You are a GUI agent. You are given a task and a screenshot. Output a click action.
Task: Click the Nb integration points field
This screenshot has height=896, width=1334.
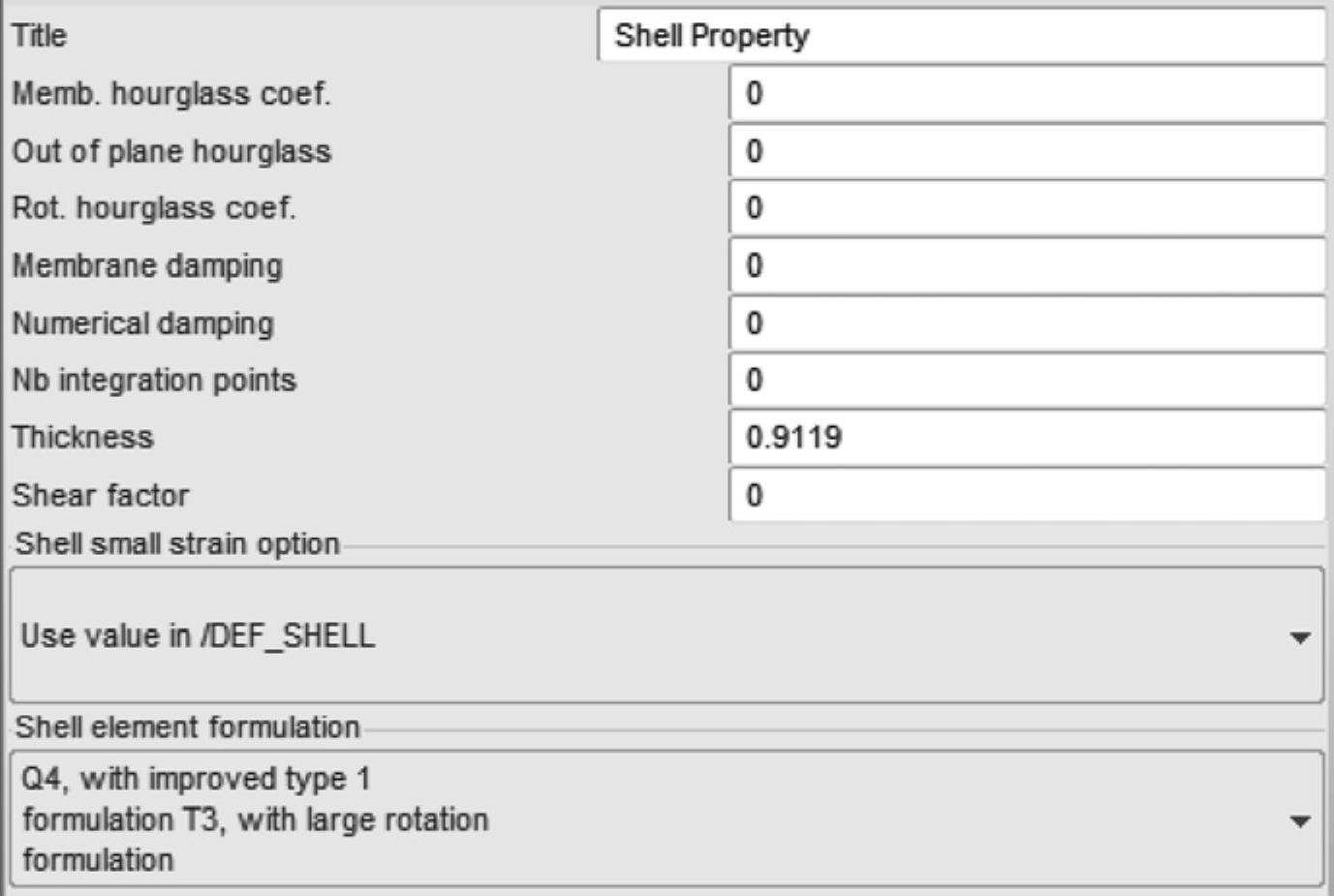(x=1025, y=380)
